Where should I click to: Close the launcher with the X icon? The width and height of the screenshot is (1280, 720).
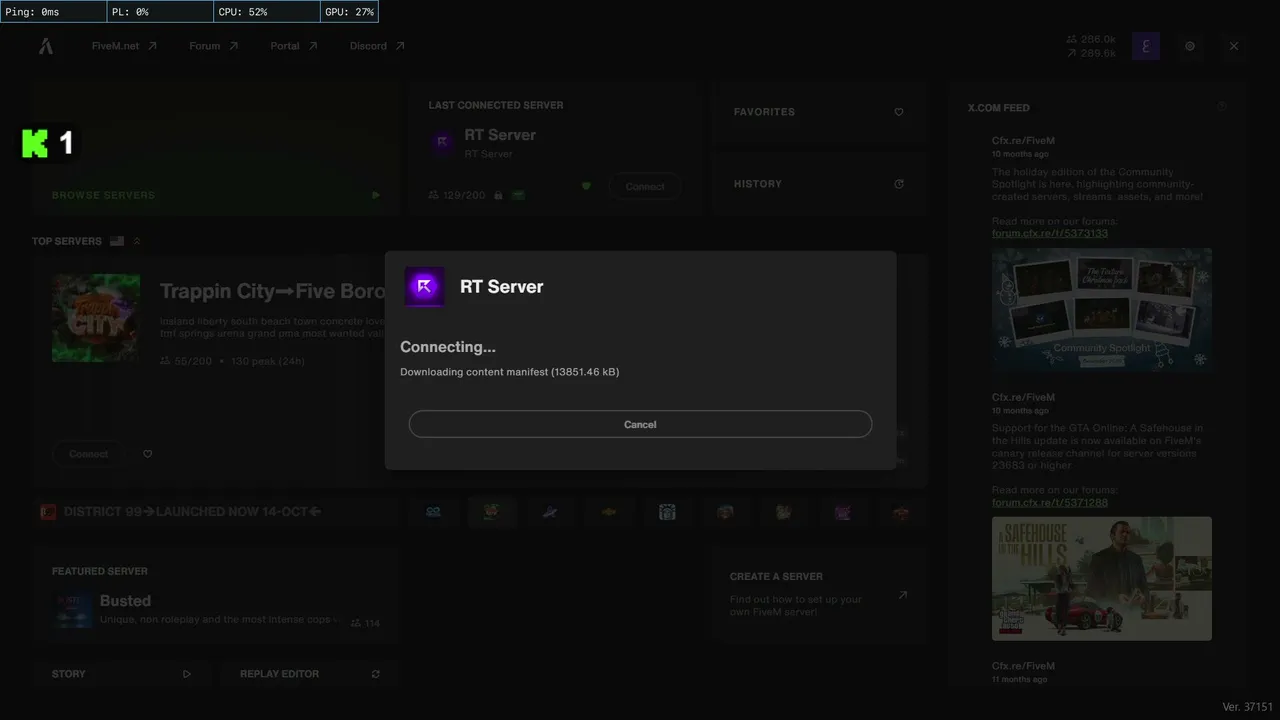[x=1234, y=46]
